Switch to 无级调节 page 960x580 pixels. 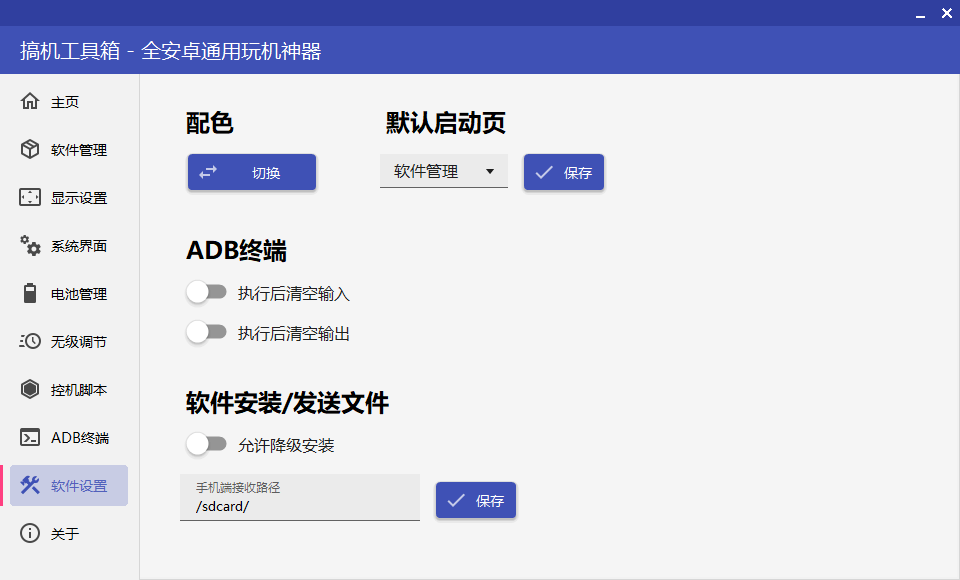pyautogui.click(x=79, y=342)
